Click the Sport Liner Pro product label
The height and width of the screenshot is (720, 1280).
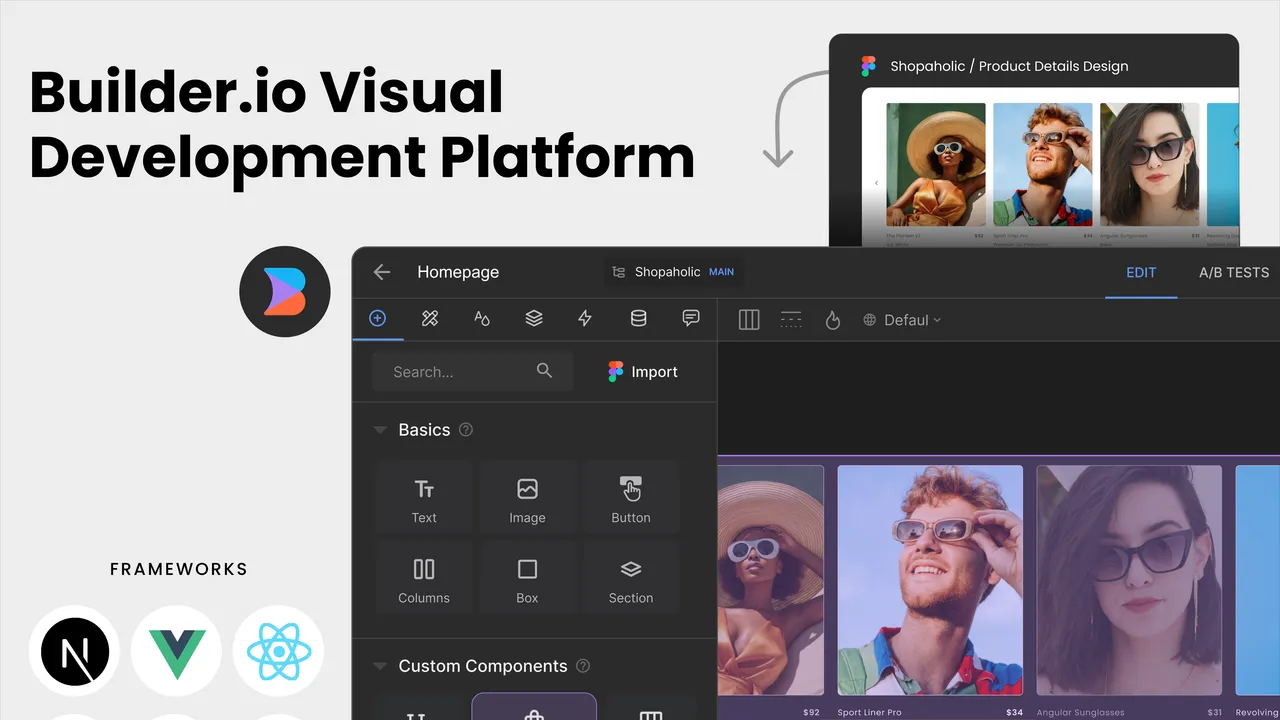(869, 713)
